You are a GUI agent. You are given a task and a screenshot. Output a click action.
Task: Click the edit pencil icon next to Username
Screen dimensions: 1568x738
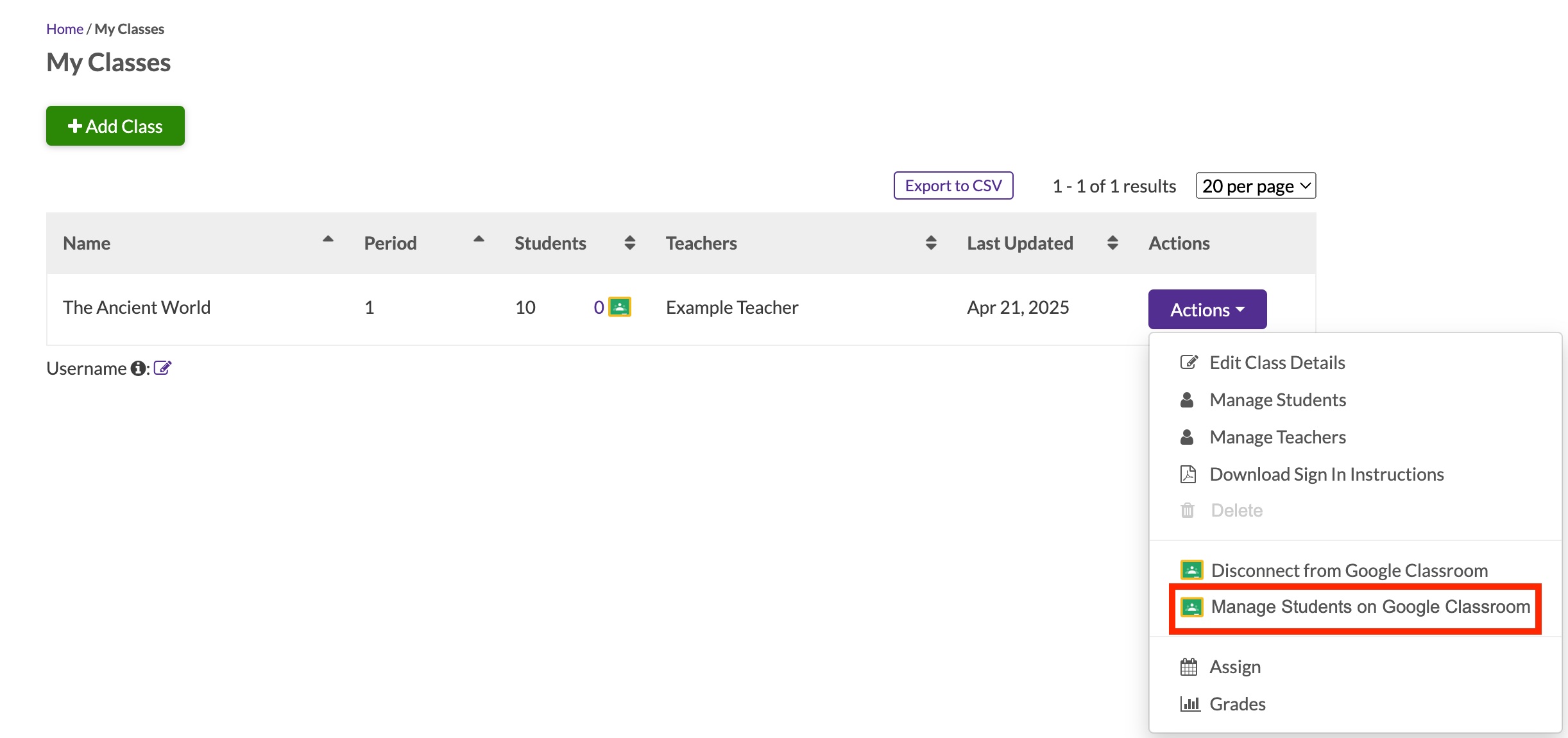(x=163, y=368)
